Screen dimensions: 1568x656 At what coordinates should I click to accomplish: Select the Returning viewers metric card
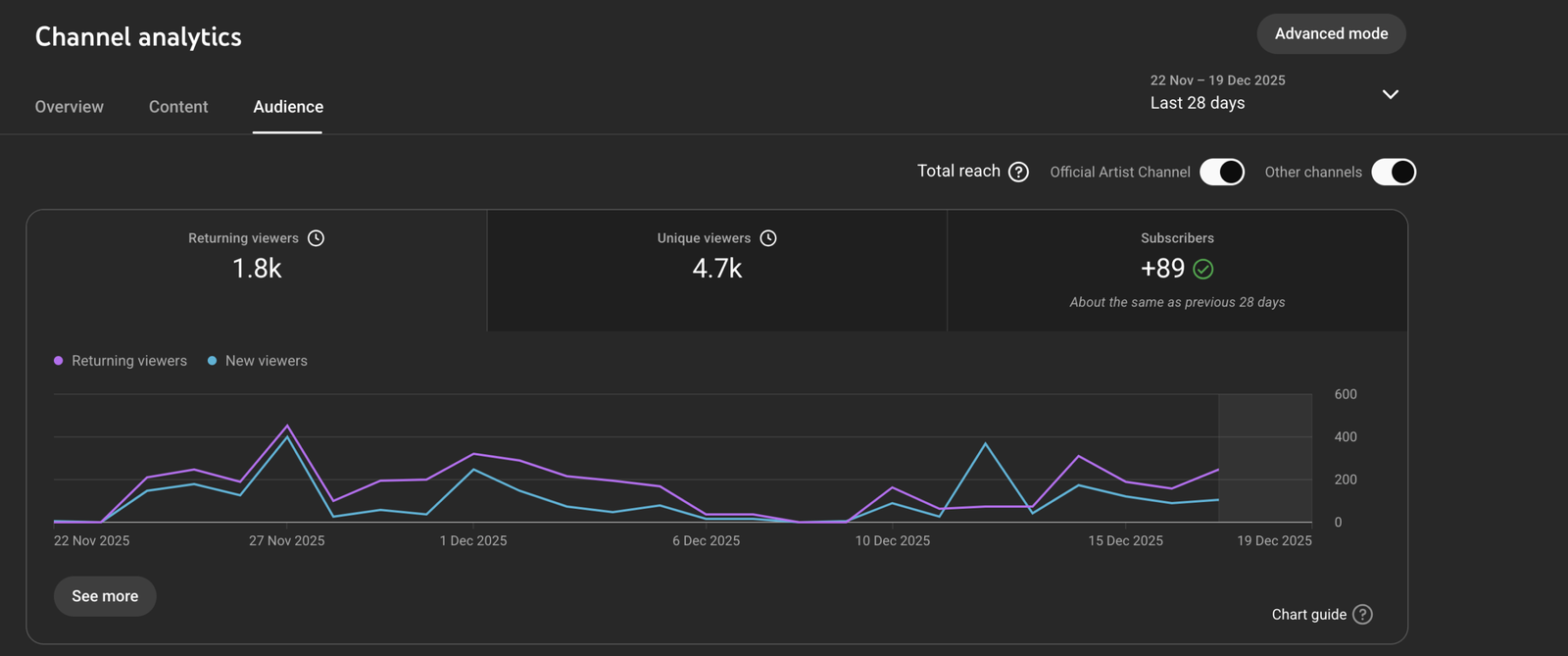(x=257, y=271)
